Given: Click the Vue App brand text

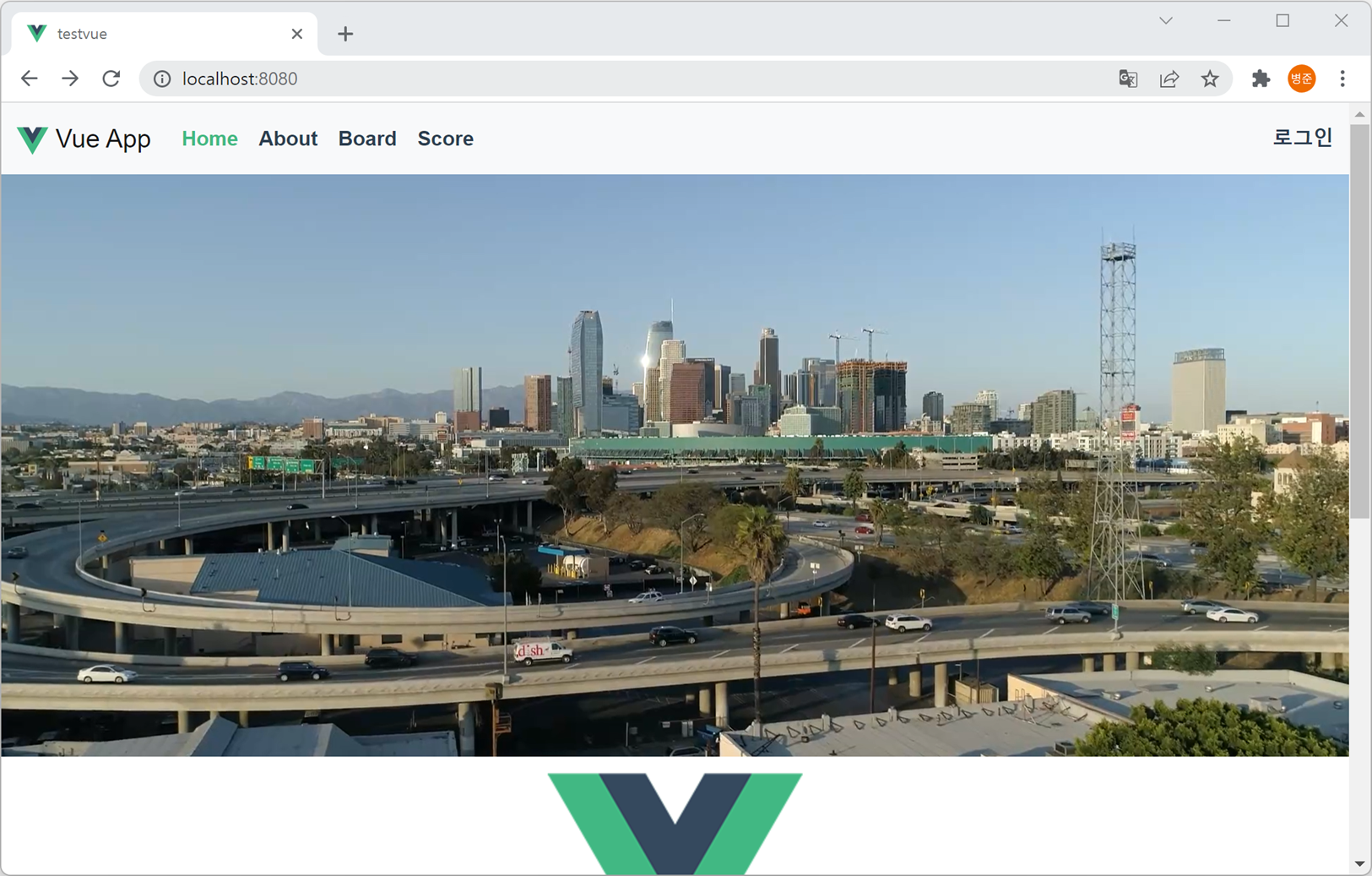Looking at the screenshot, I should point(103,139).
